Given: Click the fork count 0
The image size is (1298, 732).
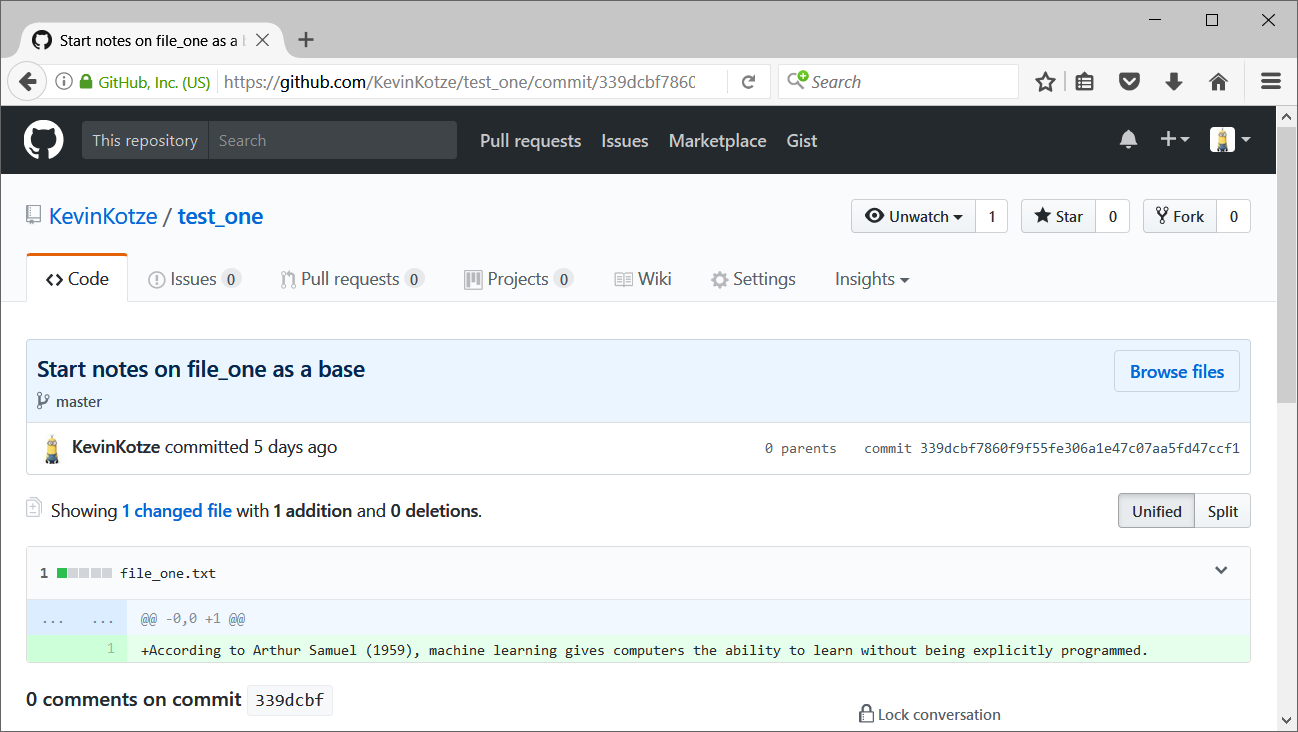Looking at the screenshot, I should click(1234, 216).
